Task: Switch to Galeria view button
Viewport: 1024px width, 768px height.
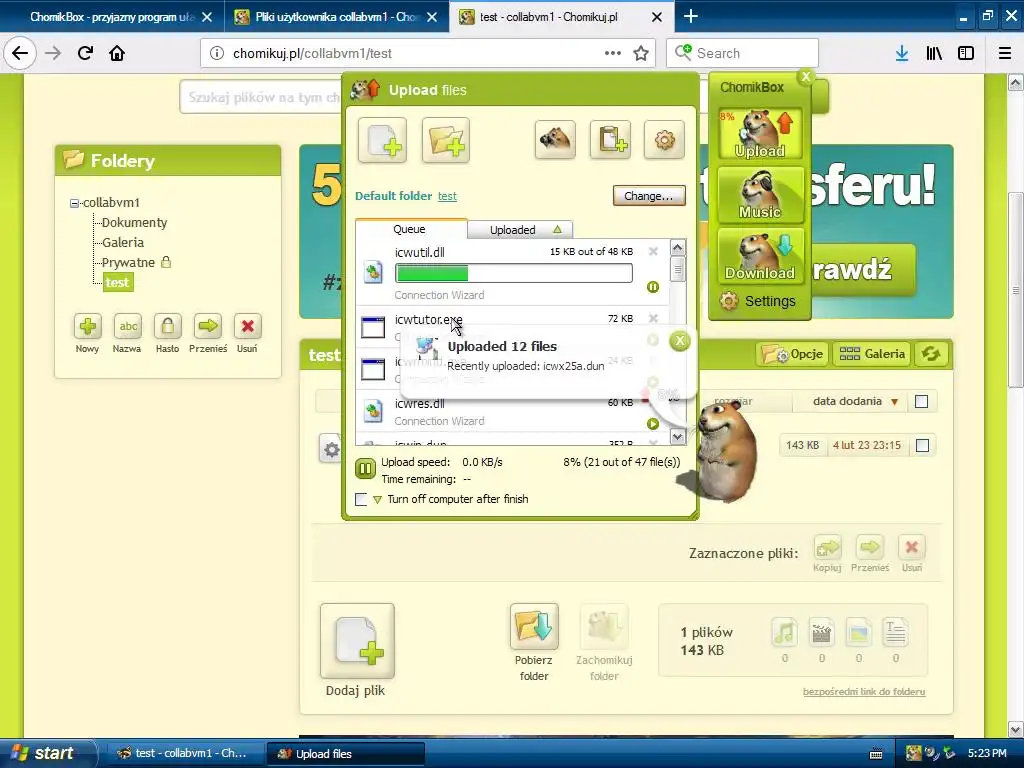Action: [872, 354]
